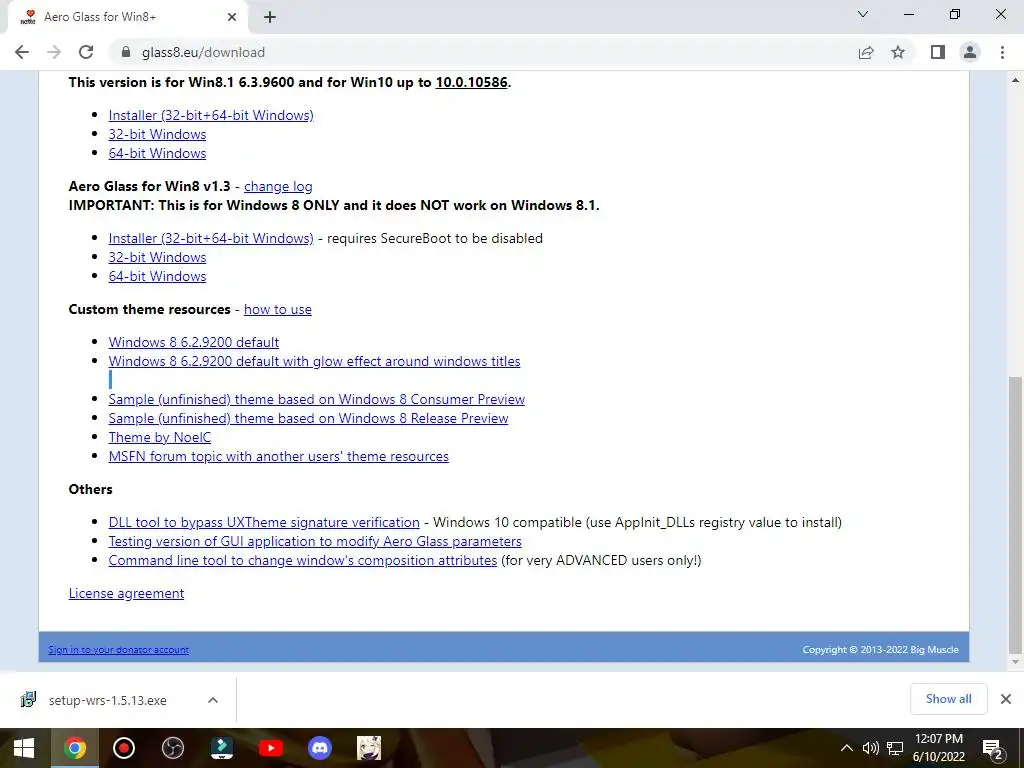Go back to the previous page
The image size is (1024, 768).
tap(22, 52)
